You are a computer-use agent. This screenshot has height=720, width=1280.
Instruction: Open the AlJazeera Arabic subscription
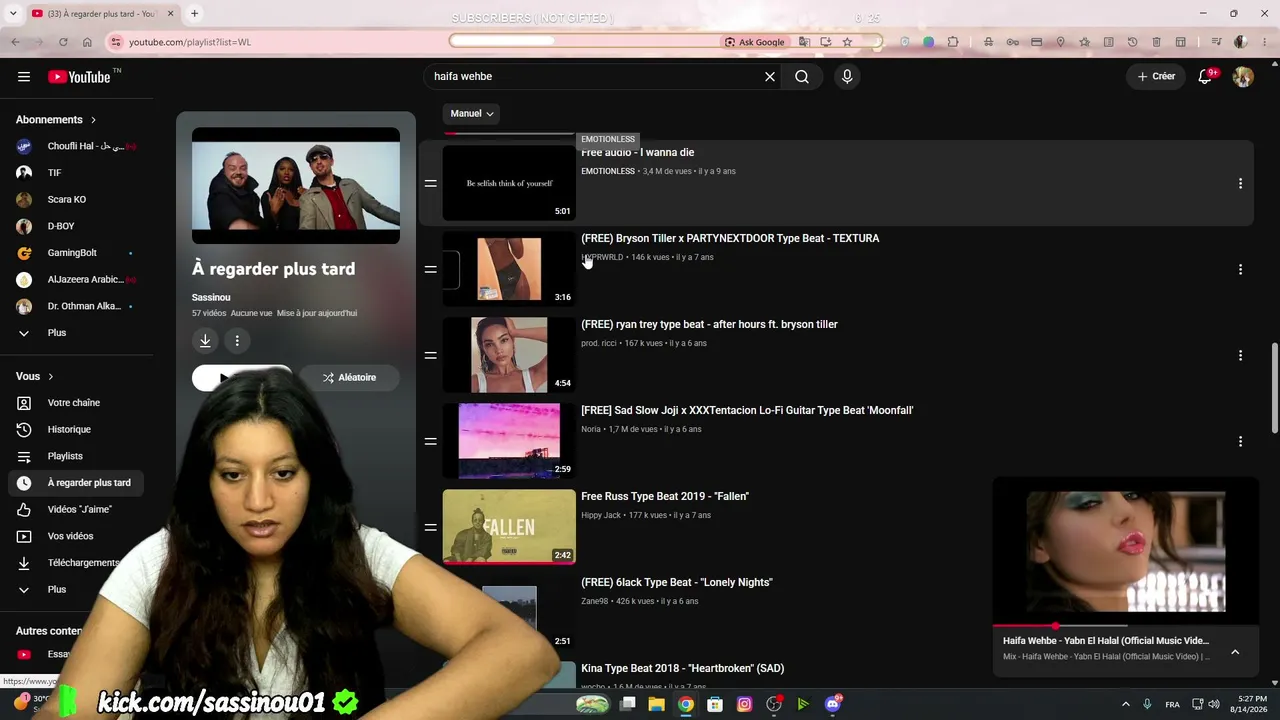(77, 280)
